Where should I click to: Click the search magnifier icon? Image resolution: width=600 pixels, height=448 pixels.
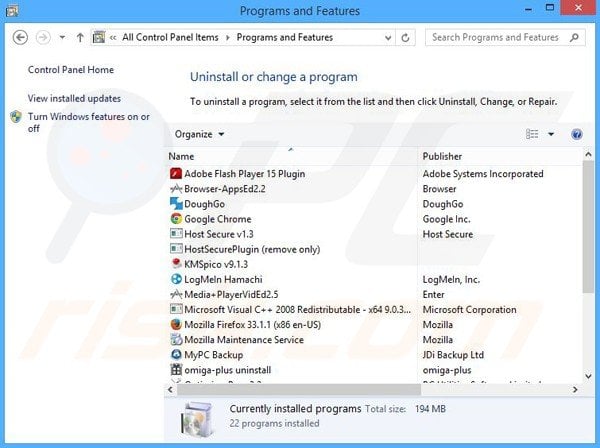(574, 37)
